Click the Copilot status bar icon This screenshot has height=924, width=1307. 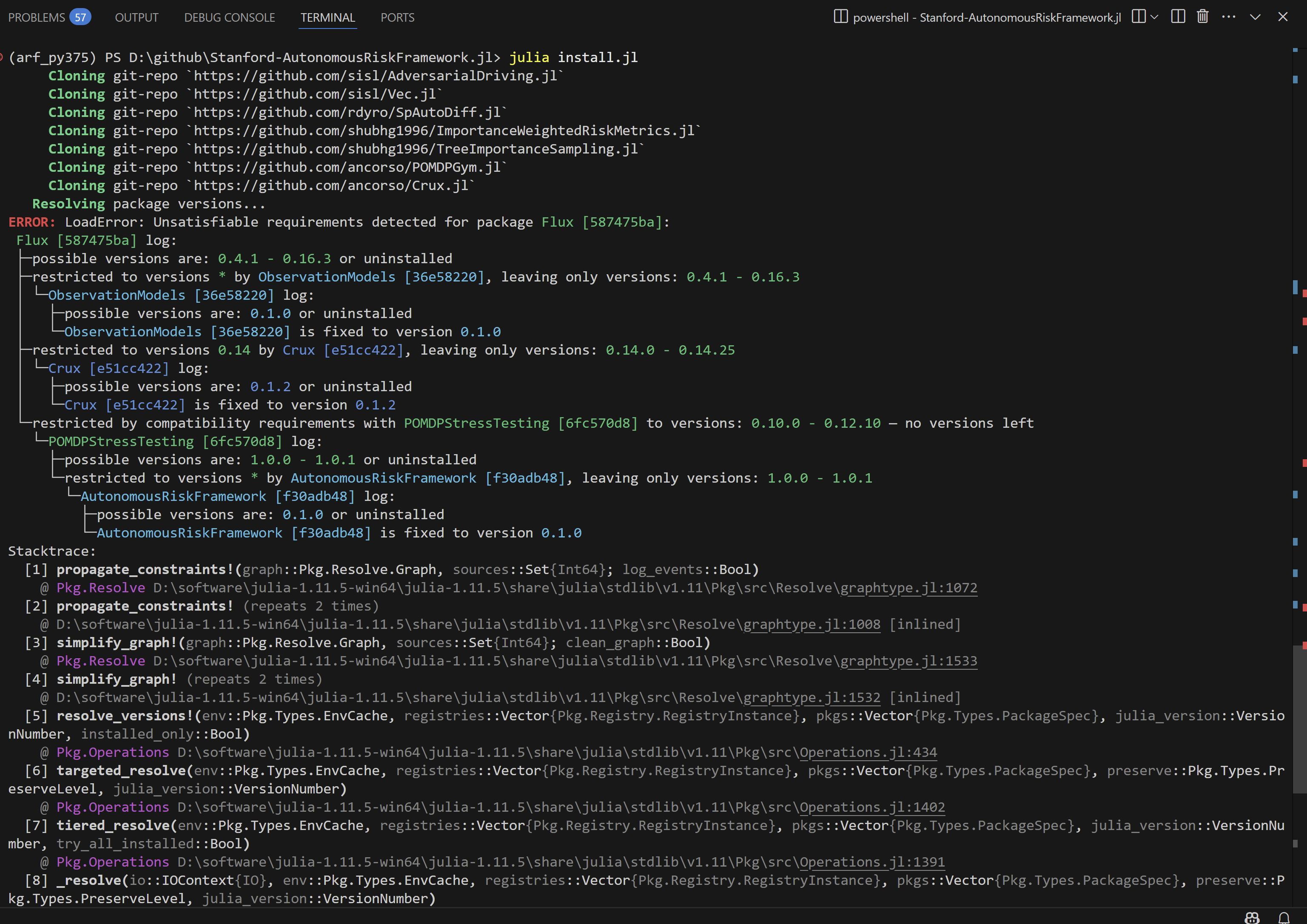(x=1252, y=917)
